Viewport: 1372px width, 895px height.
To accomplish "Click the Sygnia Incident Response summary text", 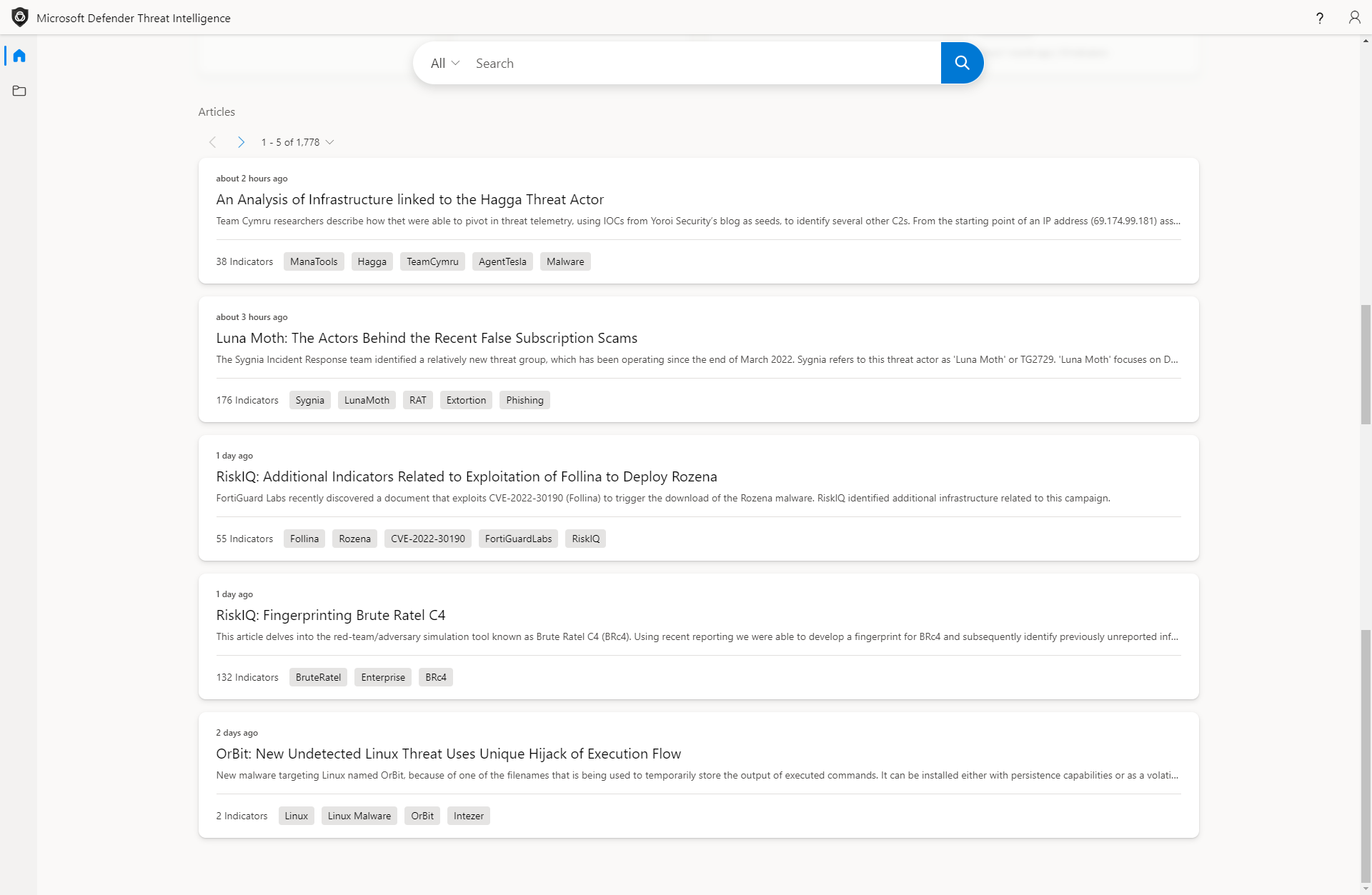I will [x=697, y=359].
